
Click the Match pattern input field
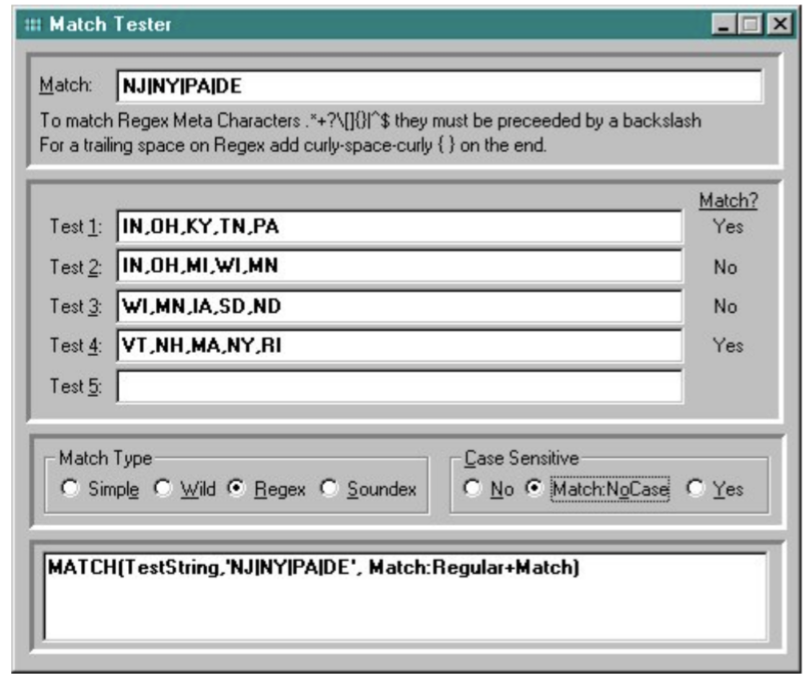[x=438, y=87]
